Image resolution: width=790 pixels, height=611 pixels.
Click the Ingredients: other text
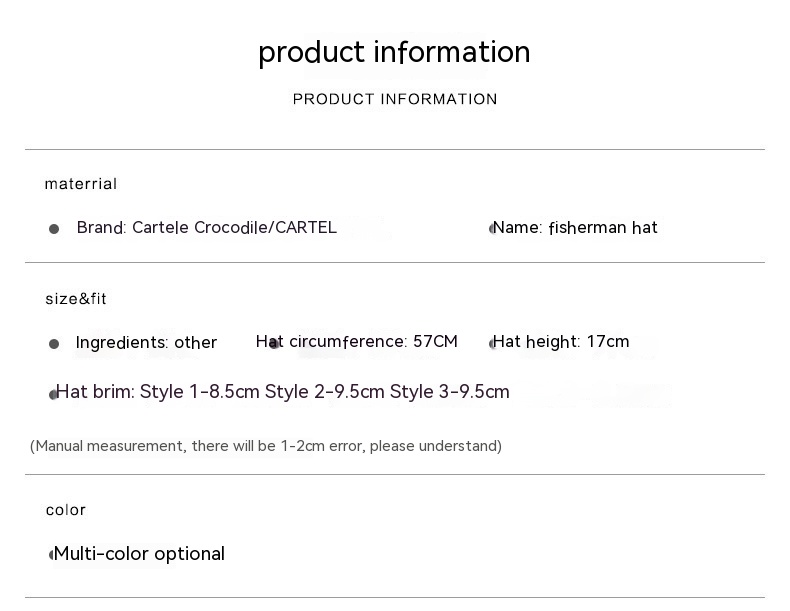point(146,343)
